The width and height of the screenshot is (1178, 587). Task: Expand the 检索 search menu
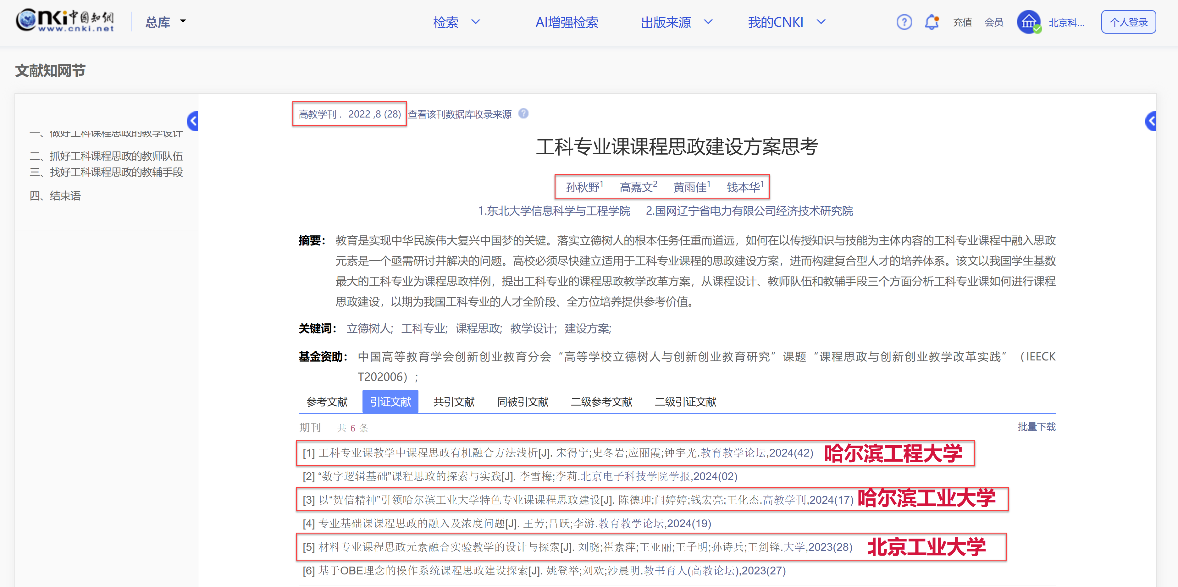pos(456,22)
